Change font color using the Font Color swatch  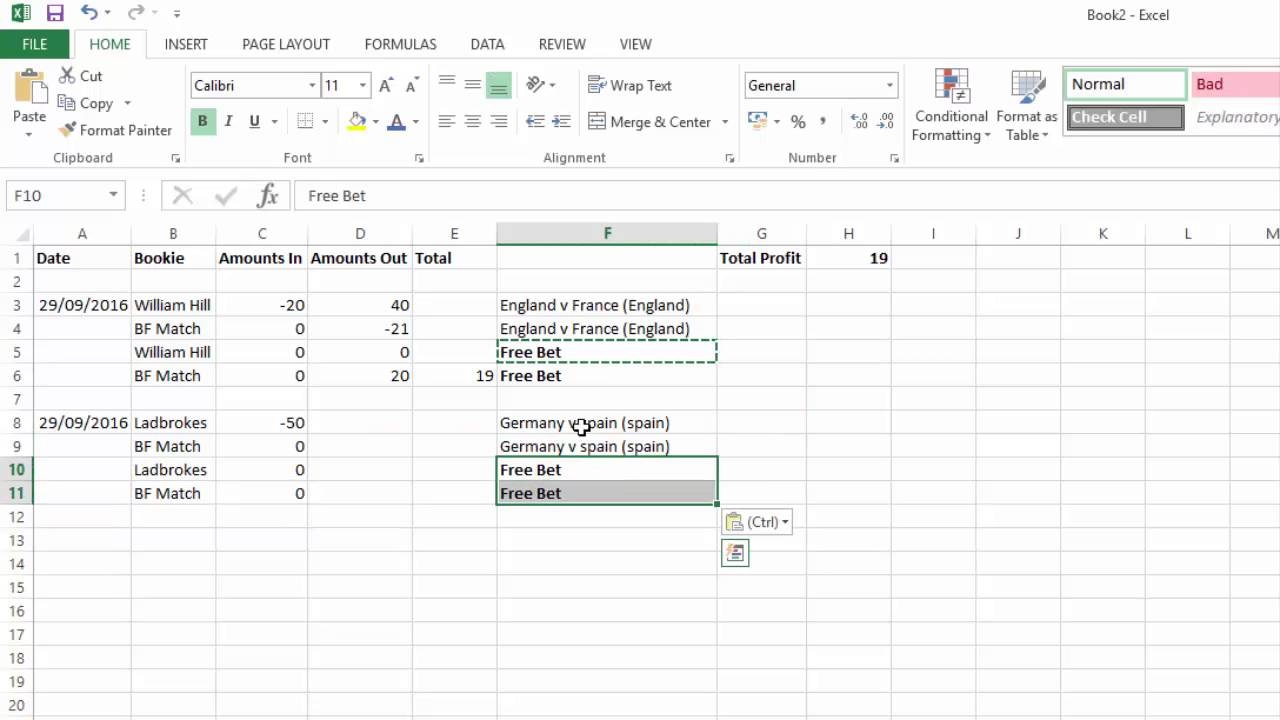point(396,121)
